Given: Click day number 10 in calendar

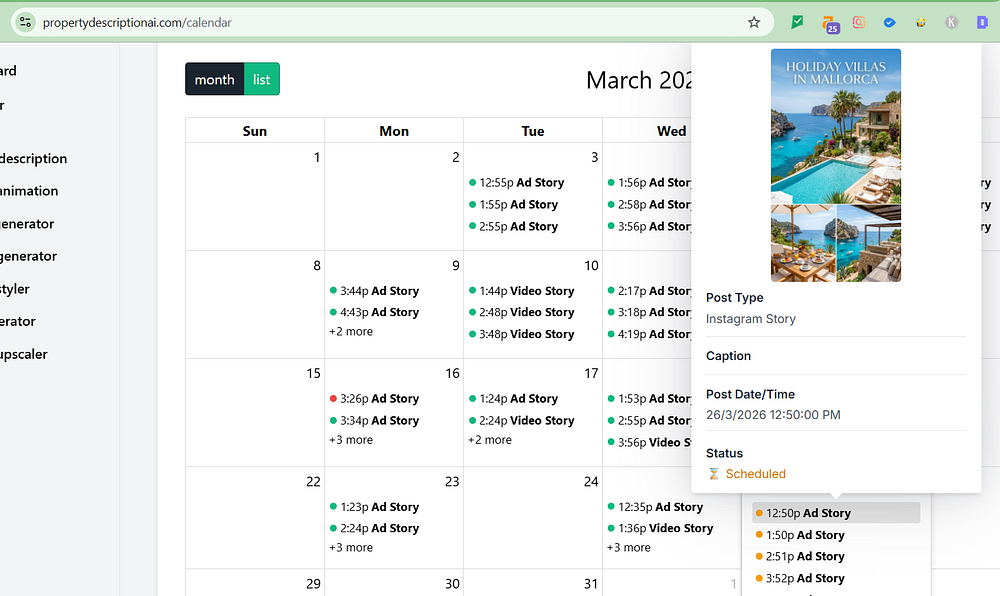Looking at the screenshot, I should pyautogui.click(x=591, y=265).
